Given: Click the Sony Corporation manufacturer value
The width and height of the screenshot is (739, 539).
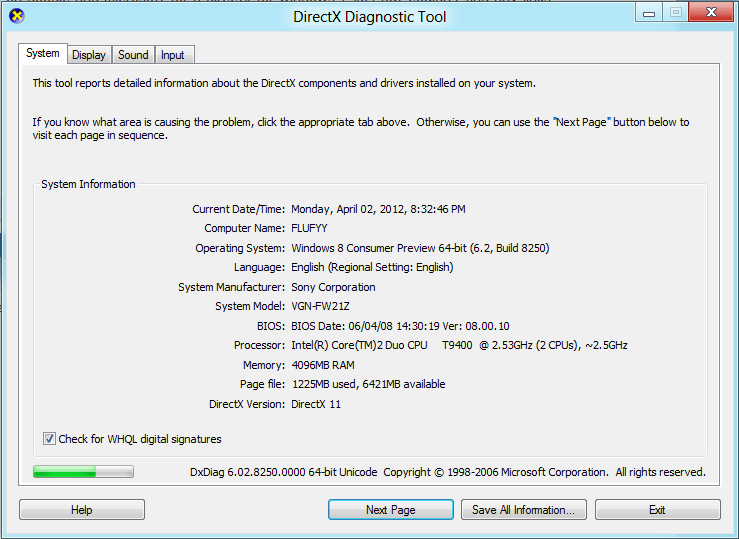Looking at the screenshot, I should 333,287.
